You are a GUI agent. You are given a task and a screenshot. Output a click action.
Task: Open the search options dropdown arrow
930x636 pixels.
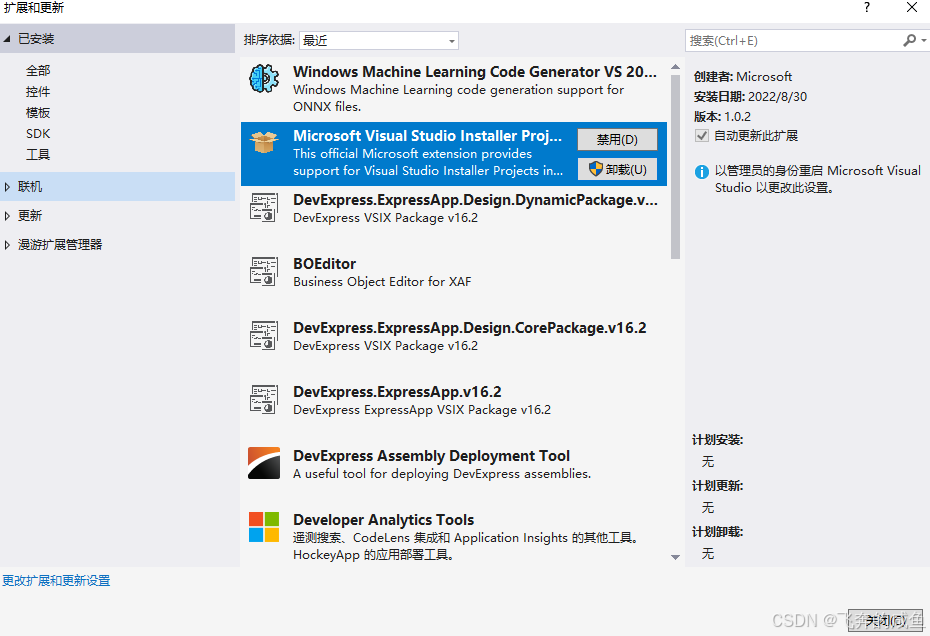click(923, 40)
